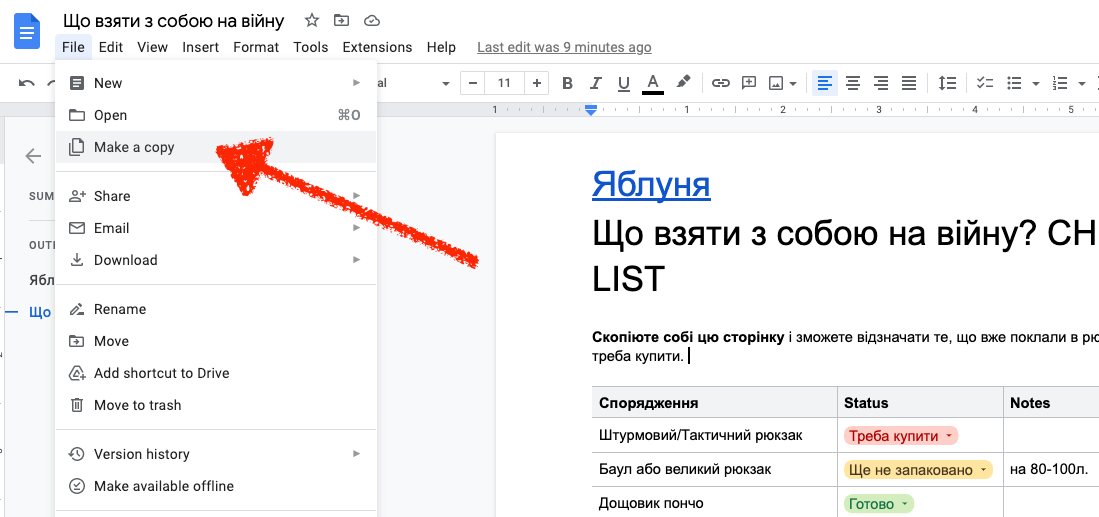Add a comment using toolbar icon

click(748, 83)
